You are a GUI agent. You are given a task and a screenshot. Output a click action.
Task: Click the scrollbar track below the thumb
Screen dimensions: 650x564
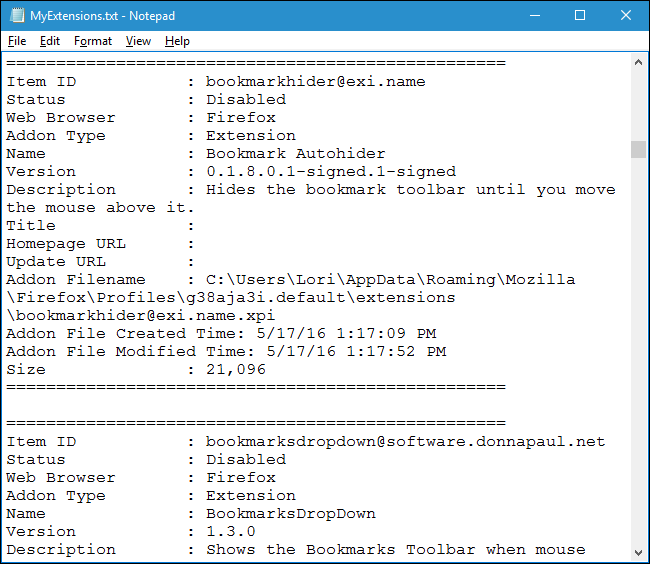tap(638, 350)
